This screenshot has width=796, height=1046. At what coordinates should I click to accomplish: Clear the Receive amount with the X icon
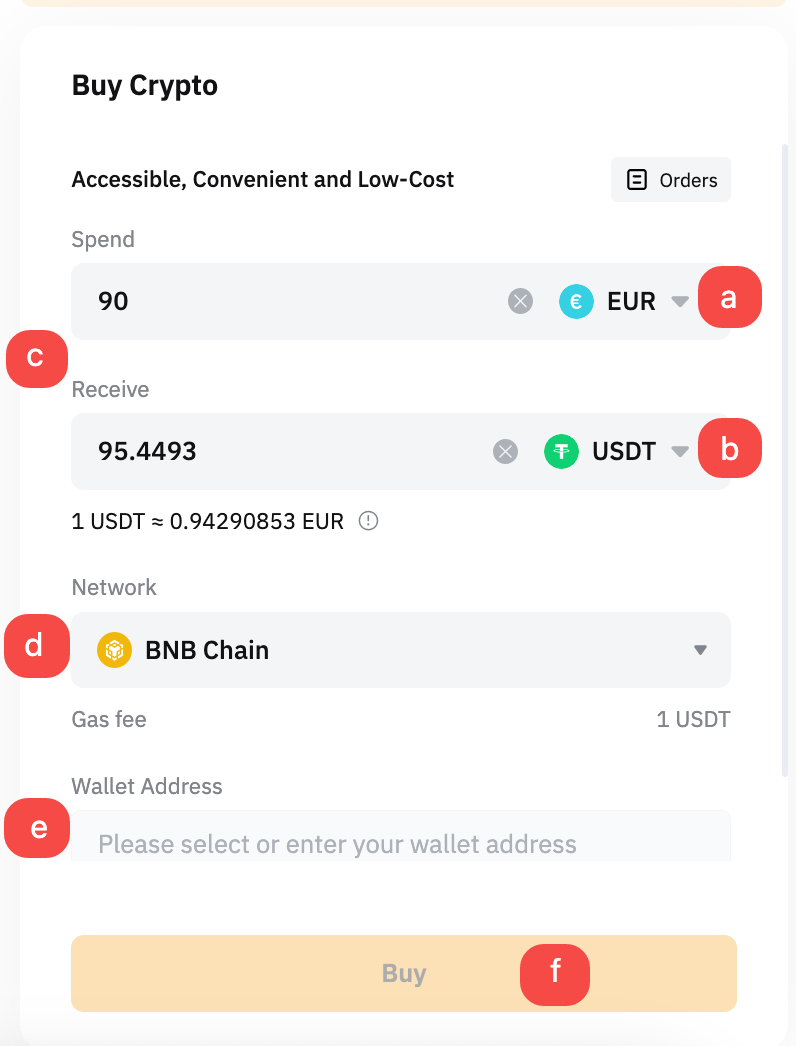click(x=505, y=452)
